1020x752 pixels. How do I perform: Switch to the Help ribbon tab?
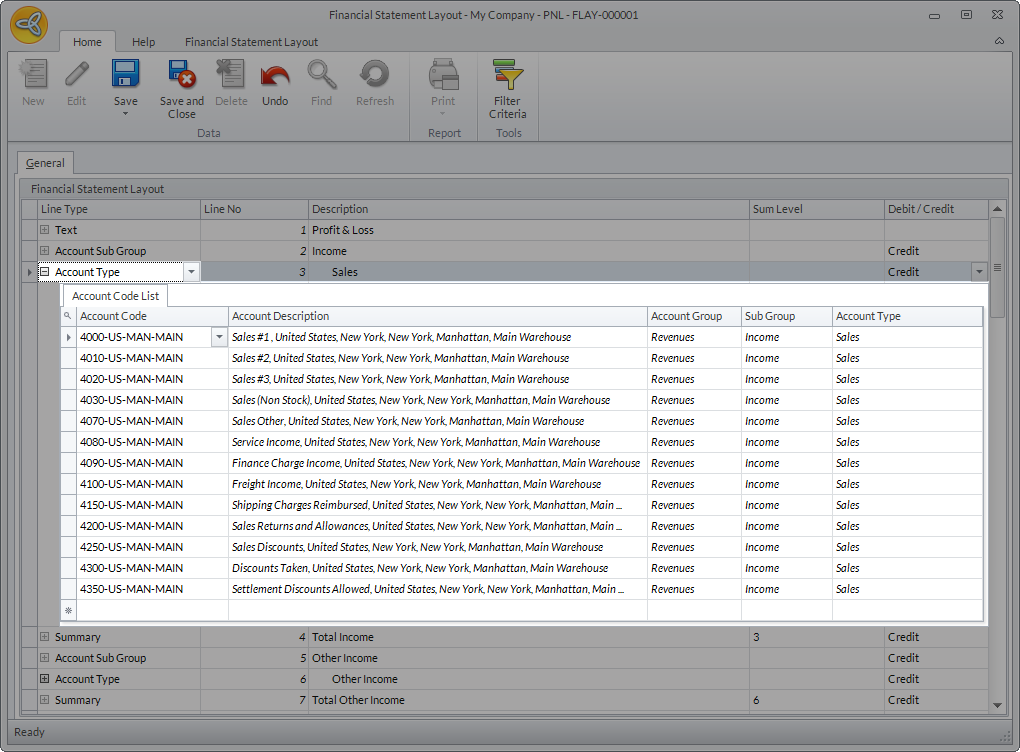tap(144, 42)
